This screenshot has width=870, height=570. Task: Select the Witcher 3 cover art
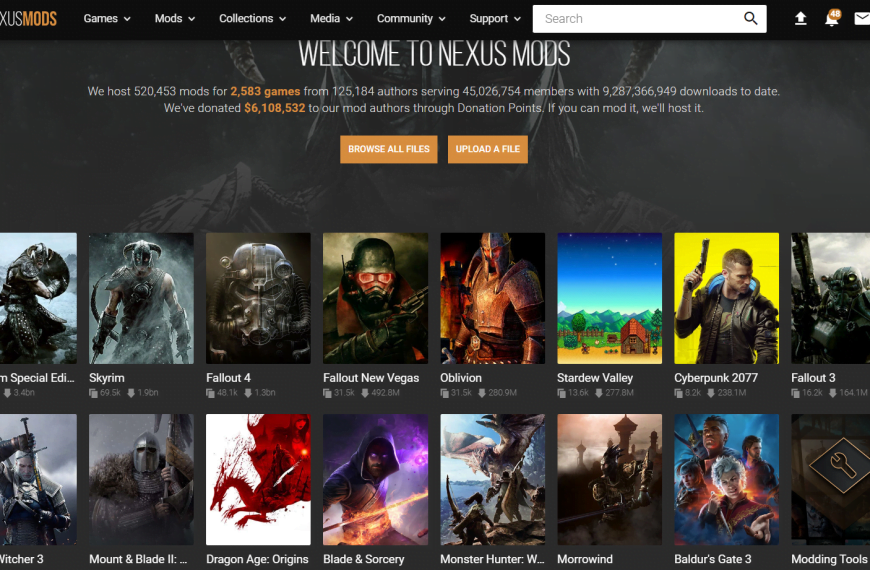[38, 480]
